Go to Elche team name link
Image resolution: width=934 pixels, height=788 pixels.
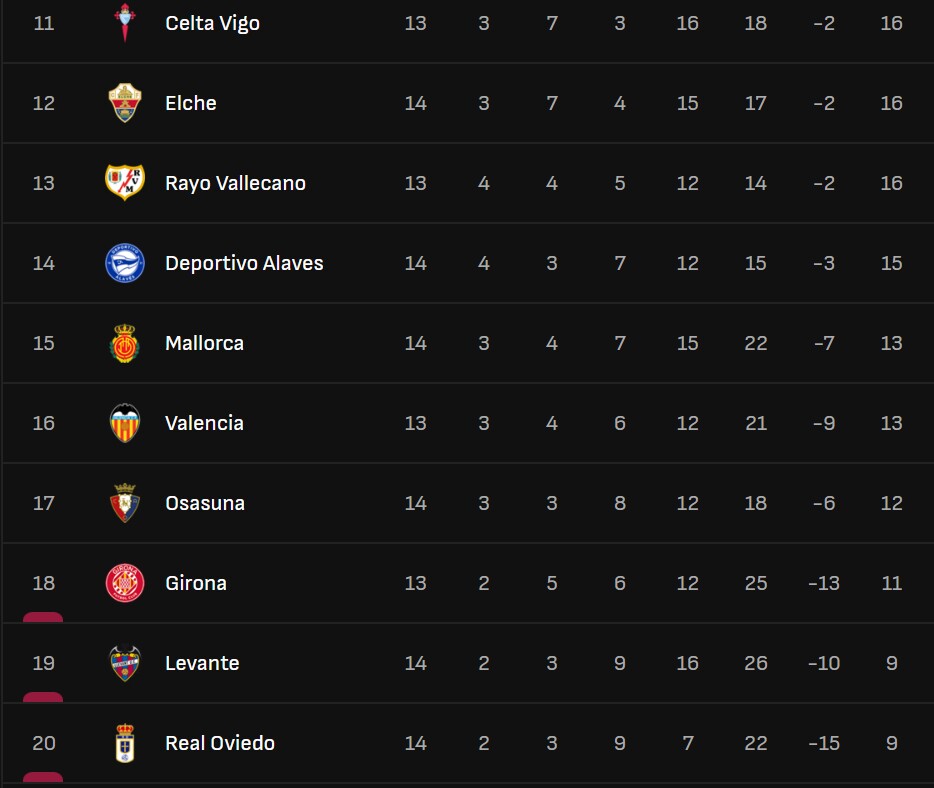tap(191, 103)
